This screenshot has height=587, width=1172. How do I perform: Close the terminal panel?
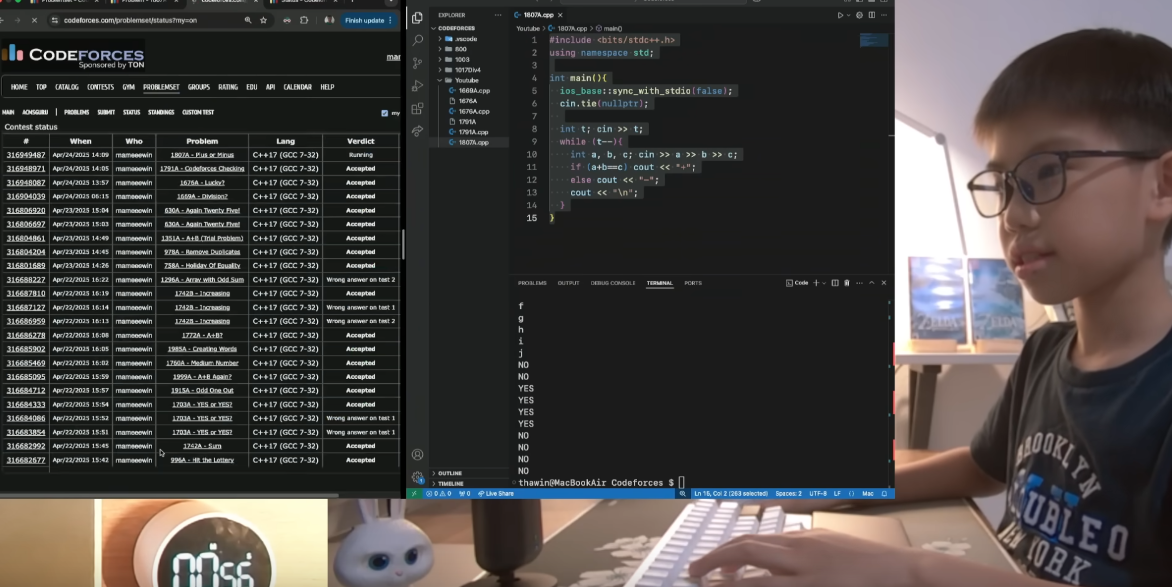pos(883,283)
